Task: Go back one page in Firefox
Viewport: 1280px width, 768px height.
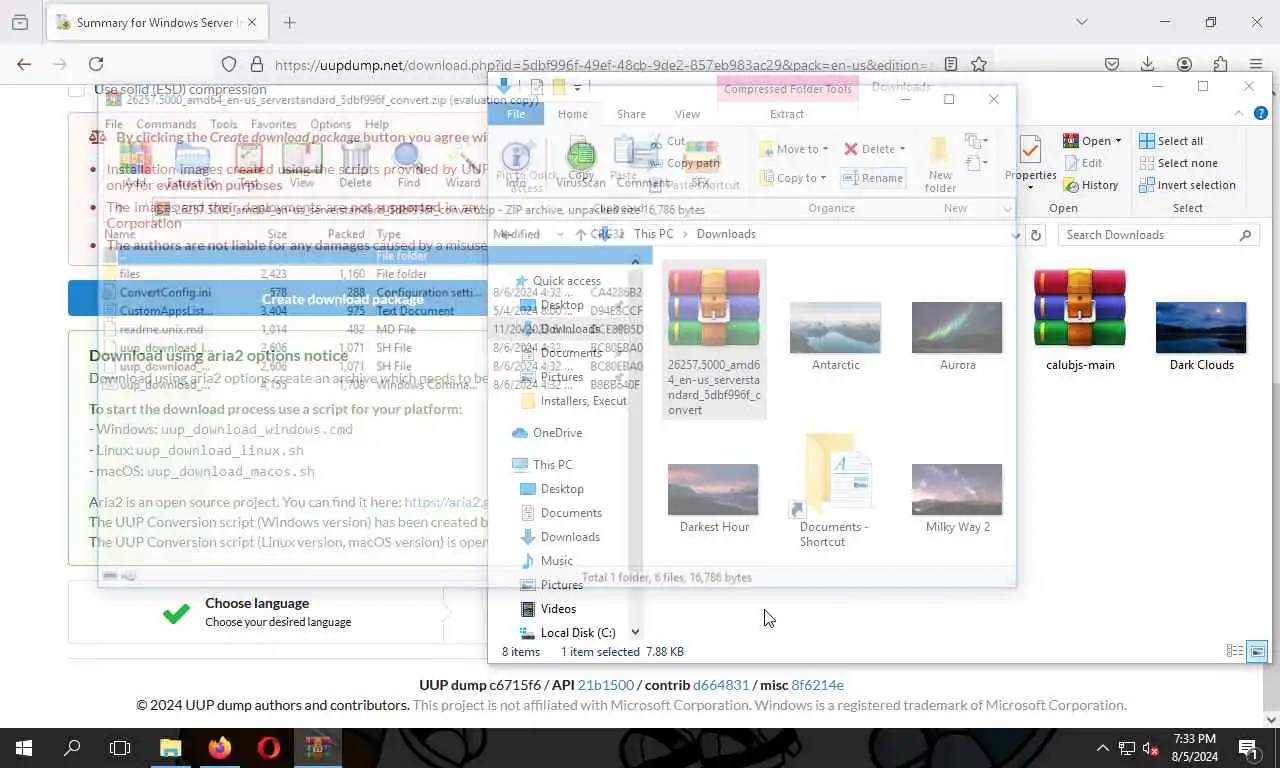Action: (x=24, y=64)
